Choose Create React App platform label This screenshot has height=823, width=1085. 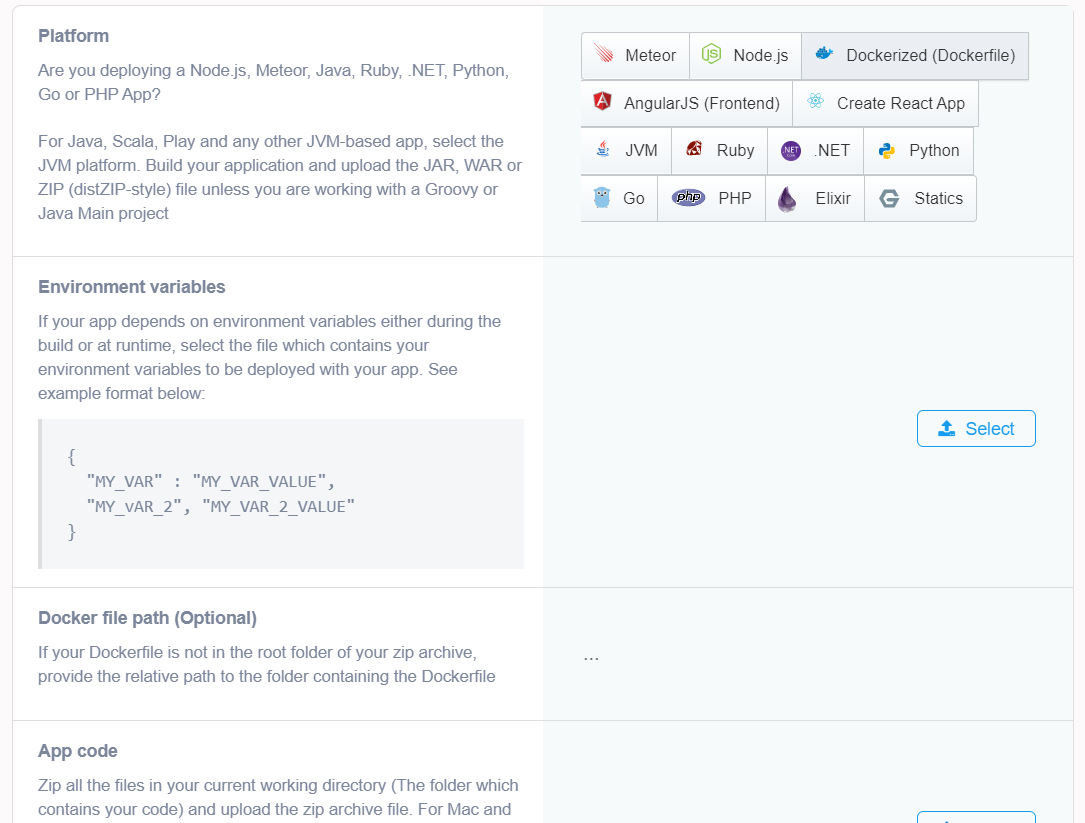point(901,103)
